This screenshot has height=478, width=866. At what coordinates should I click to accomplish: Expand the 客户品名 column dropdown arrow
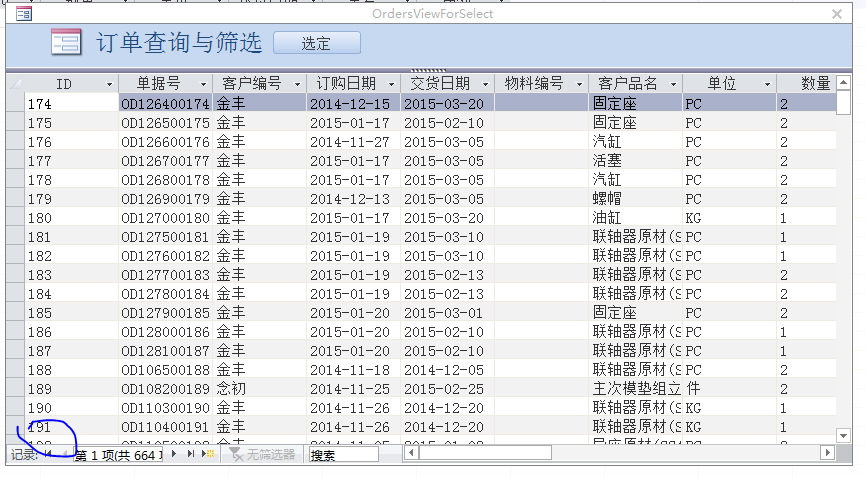click(673, 84)
